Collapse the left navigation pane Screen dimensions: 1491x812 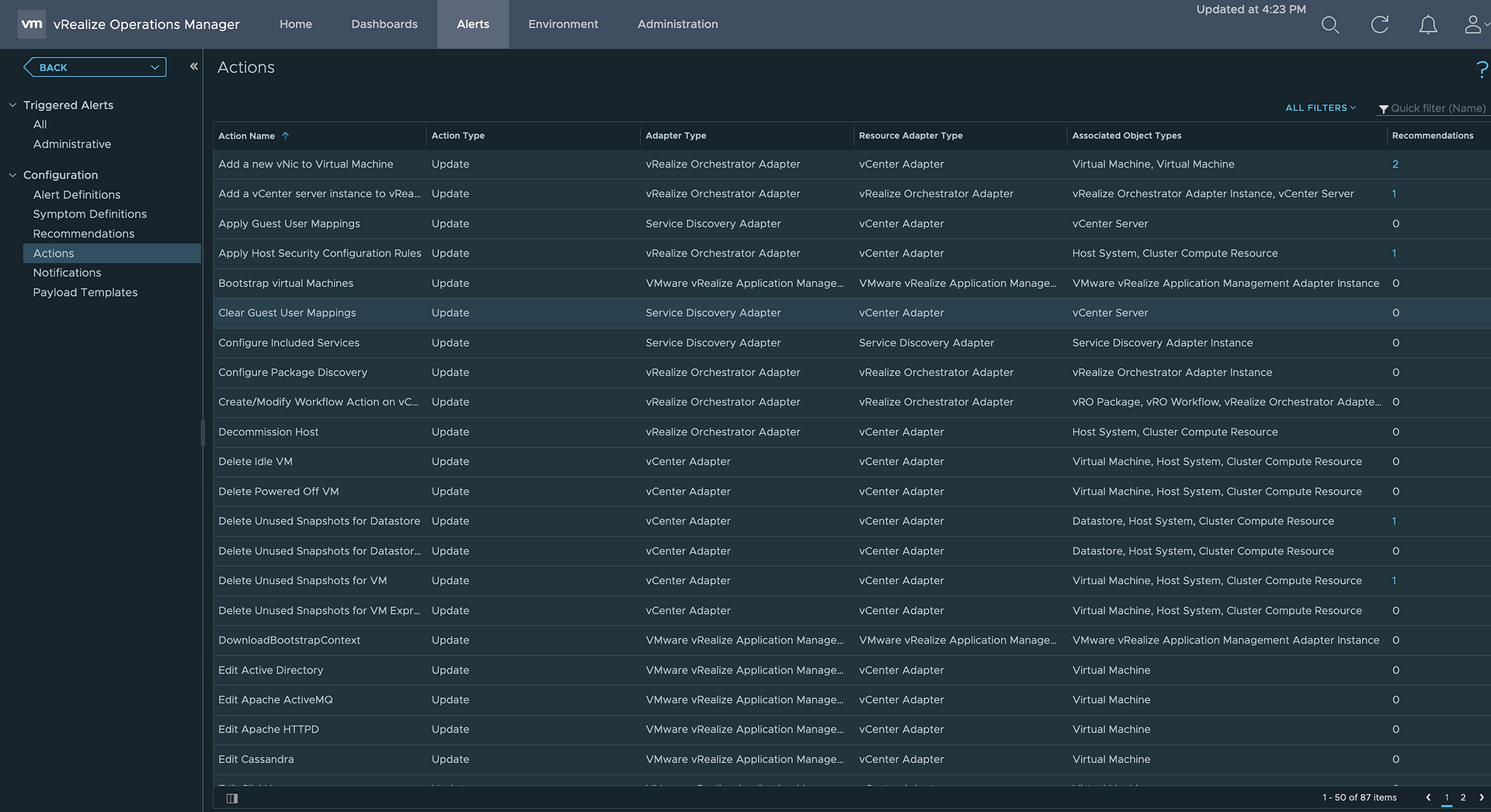pyautogui.click(x=194, y=67)
